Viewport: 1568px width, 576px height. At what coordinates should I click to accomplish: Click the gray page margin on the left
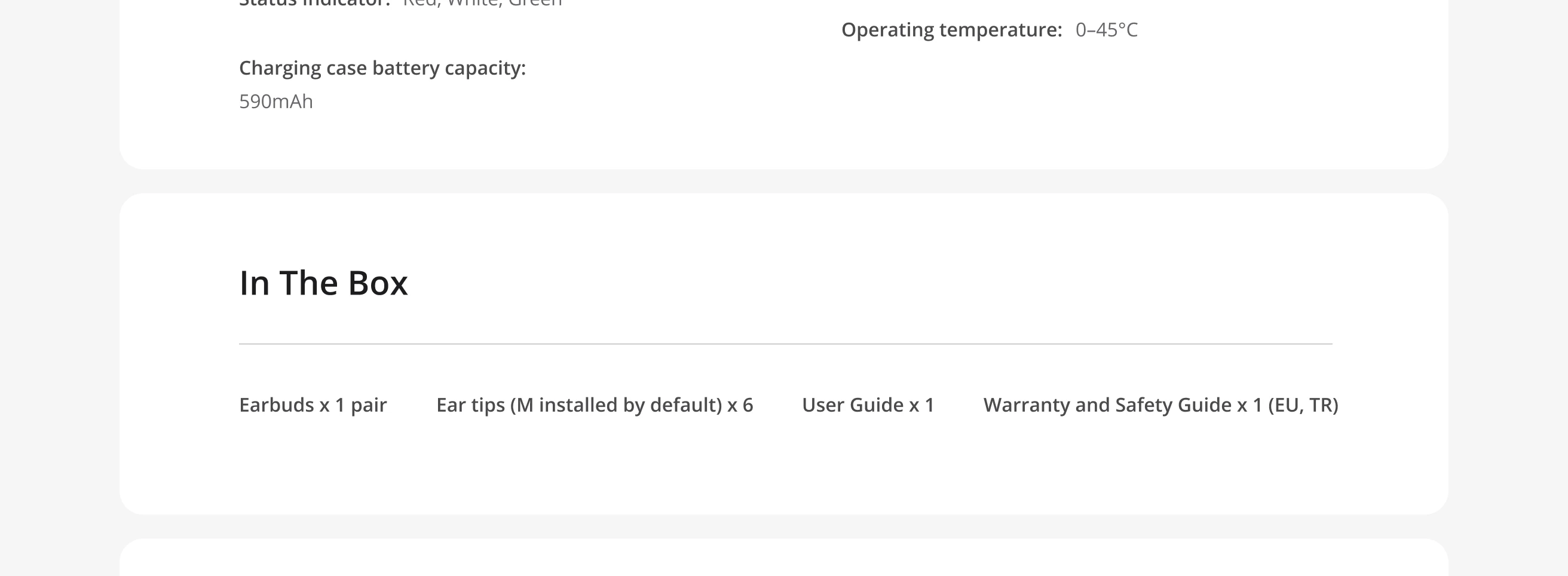(60, 288)
